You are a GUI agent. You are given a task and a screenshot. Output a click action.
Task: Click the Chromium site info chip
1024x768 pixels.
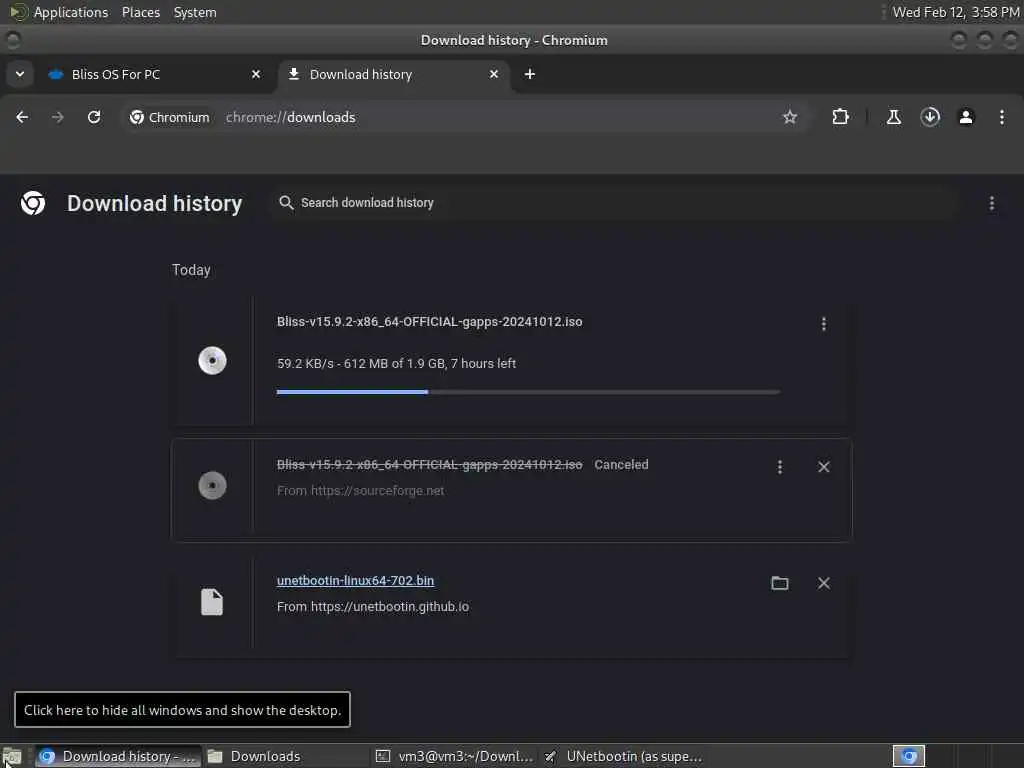[x=170, y=117]
